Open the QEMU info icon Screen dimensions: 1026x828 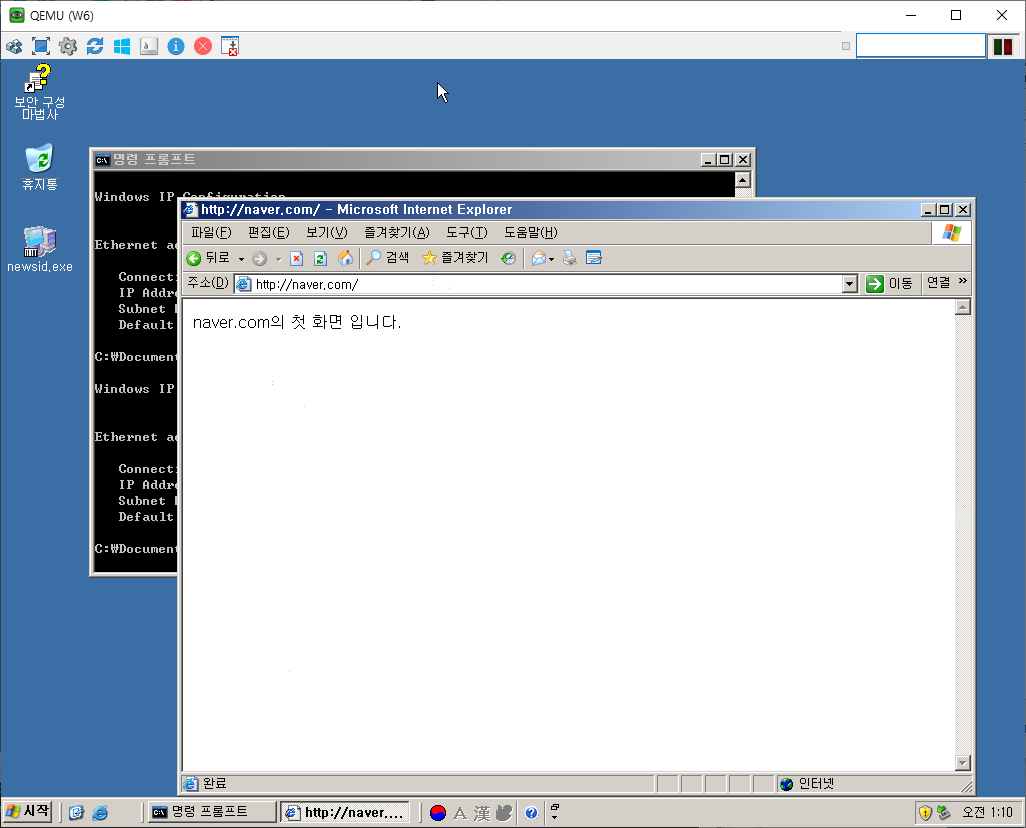(176, 46)
